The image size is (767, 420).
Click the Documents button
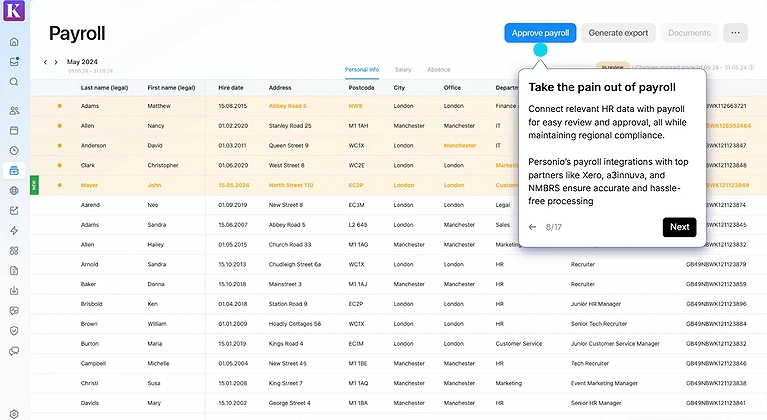pos(689,33)
